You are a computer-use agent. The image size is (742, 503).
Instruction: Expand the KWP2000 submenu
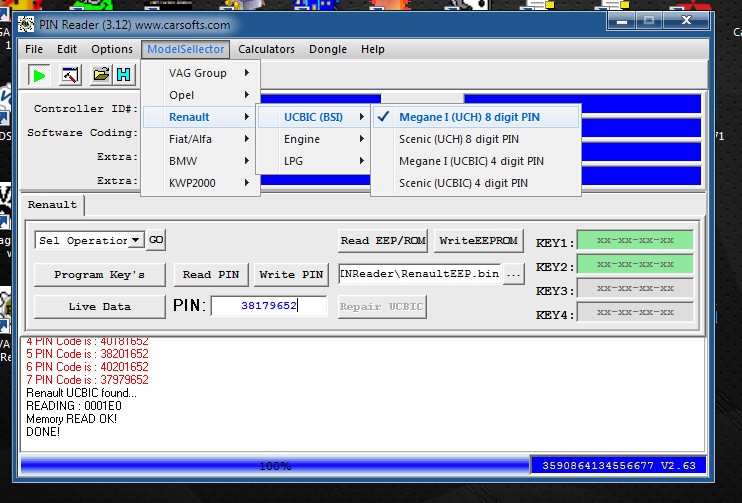201,183
